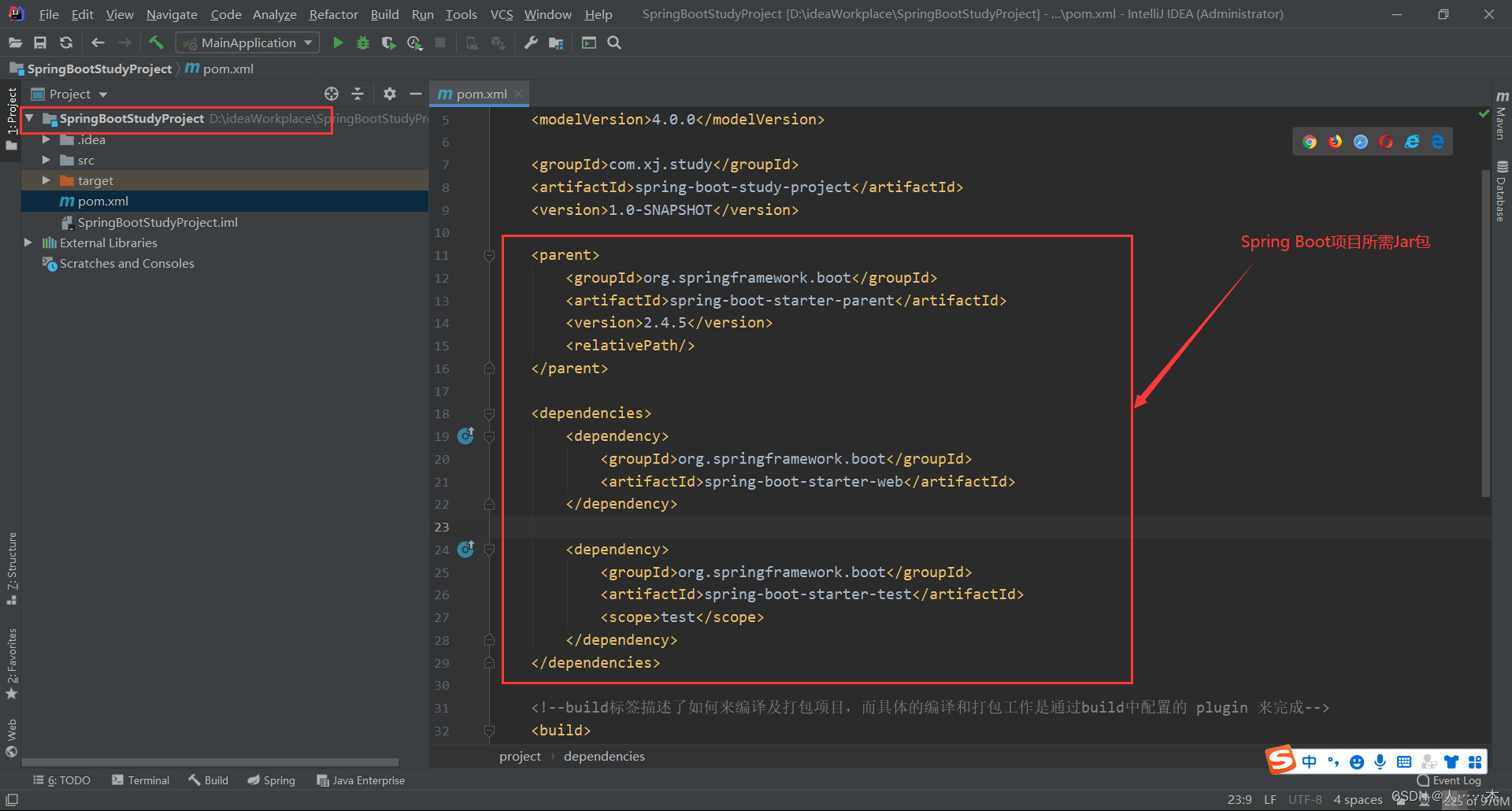Expand the target folder

46,180
